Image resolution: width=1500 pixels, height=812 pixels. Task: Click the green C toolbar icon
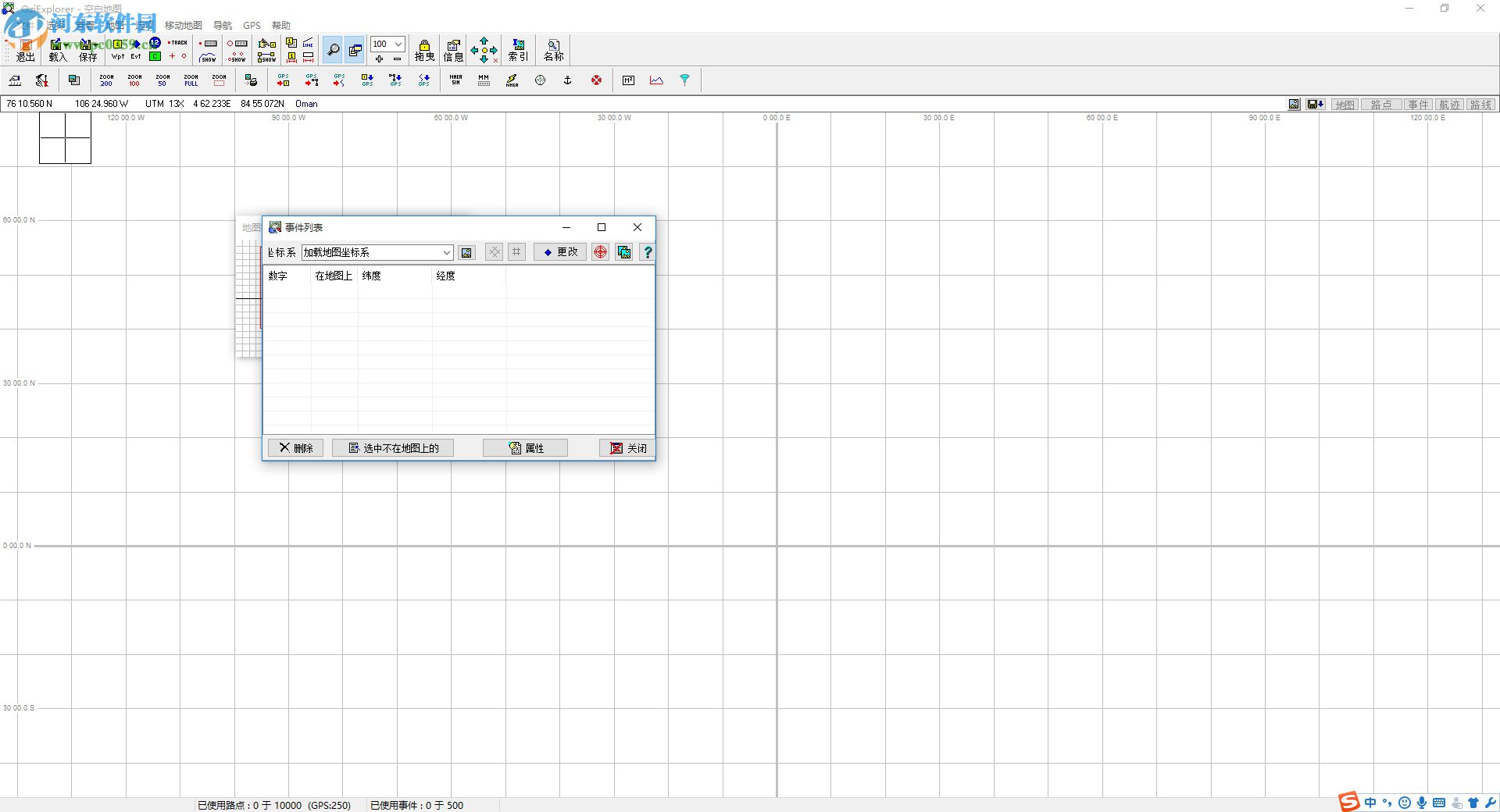[155, 56]
